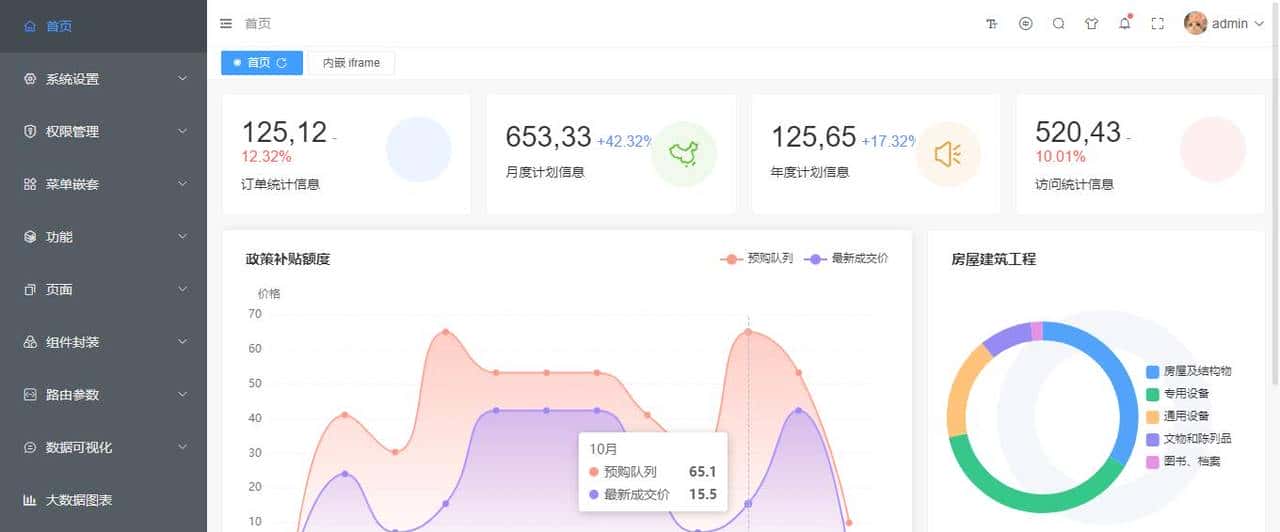This screenshot has height=532, width=1280.
Task: Click the admin avatar picture
Action: (1195, 23)
